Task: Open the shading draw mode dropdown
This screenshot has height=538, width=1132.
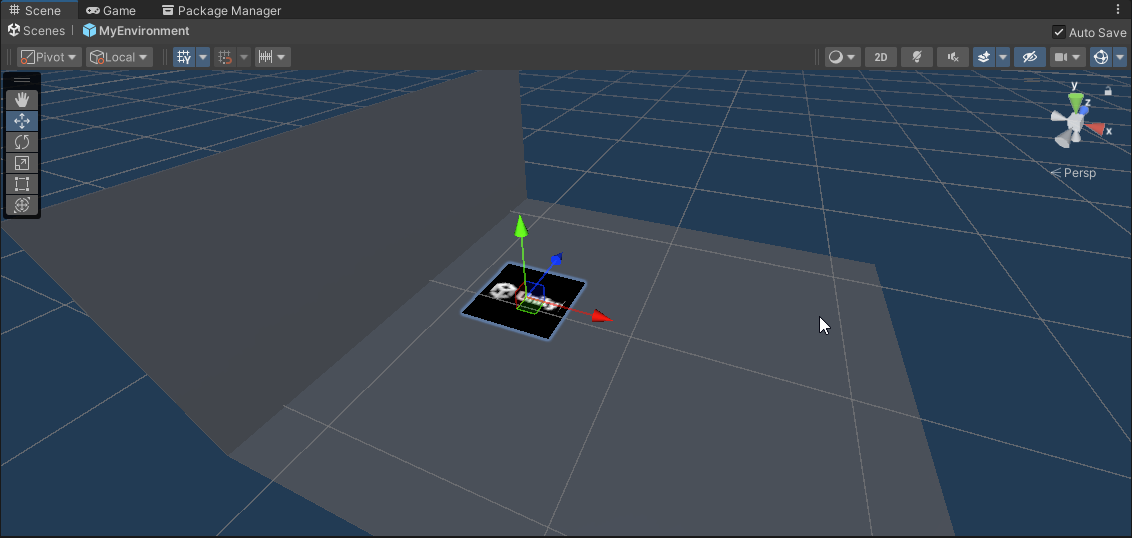Action: [843, 57]
